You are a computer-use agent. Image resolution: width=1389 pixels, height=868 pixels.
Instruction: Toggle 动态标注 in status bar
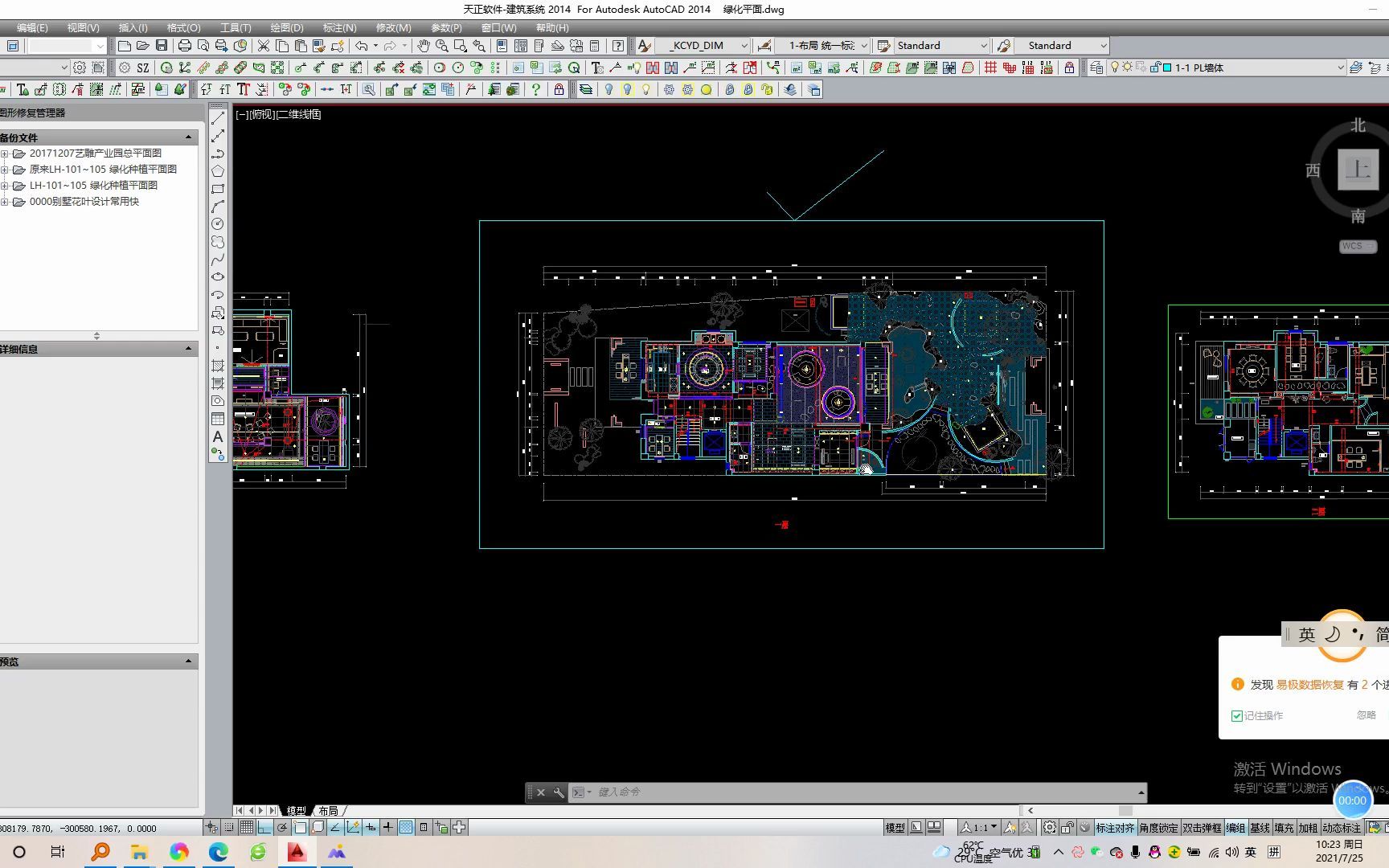1342,828
